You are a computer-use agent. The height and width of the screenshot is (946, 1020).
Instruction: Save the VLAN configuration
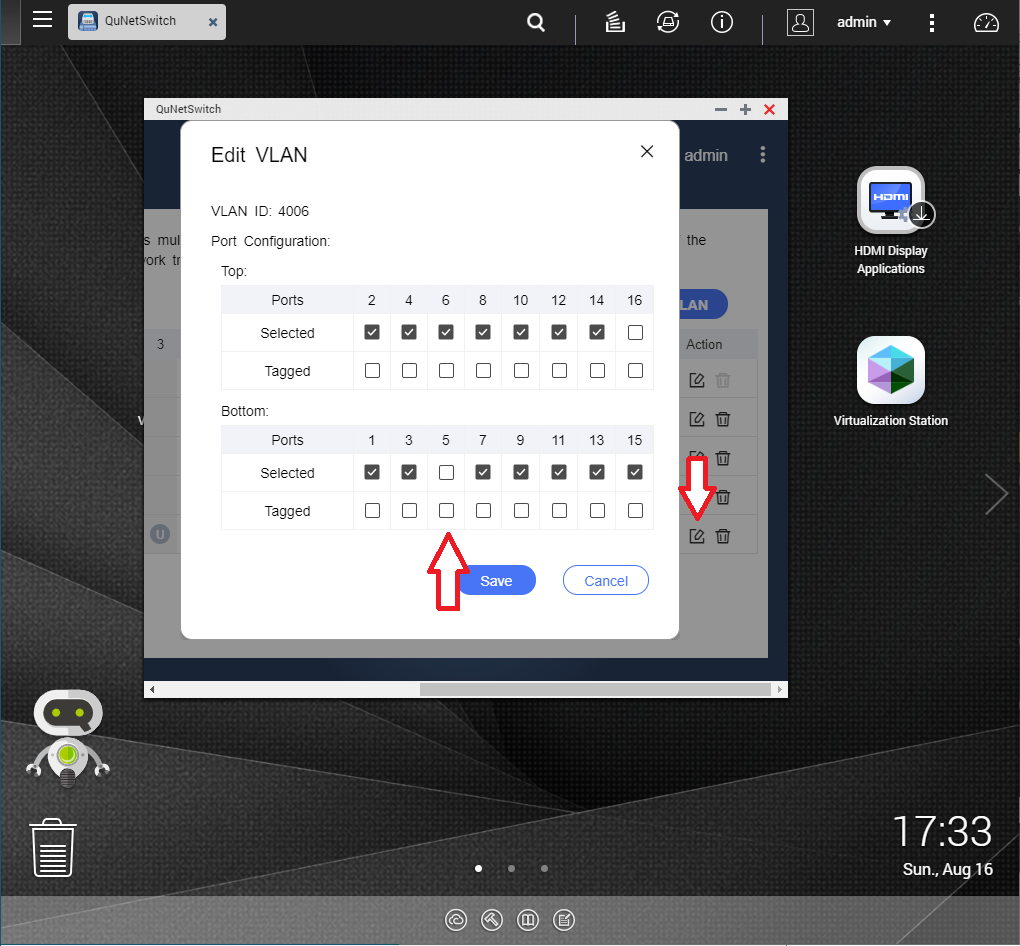[497, 580]
